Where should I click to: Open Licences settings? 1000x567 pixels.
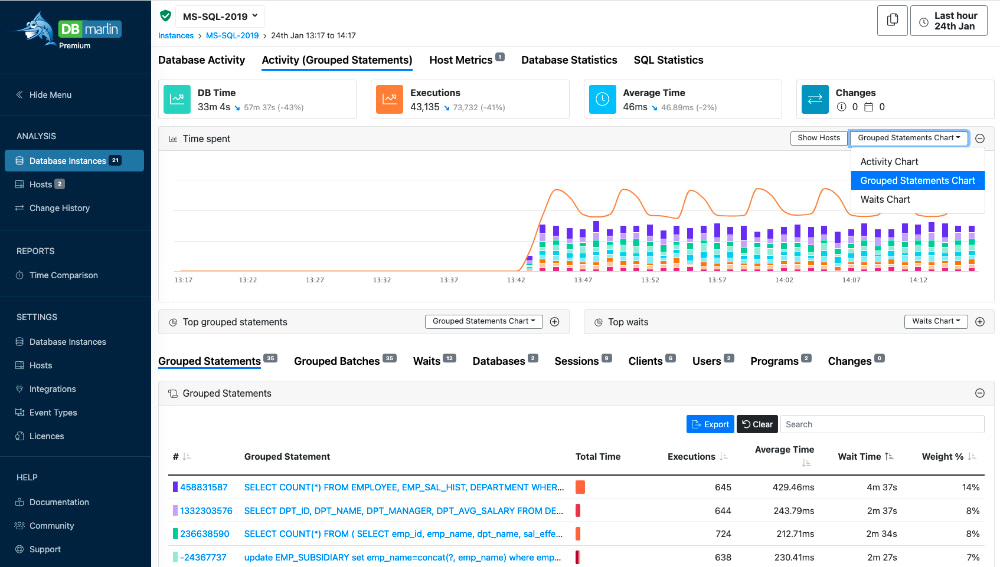click(x=40, y=436)
